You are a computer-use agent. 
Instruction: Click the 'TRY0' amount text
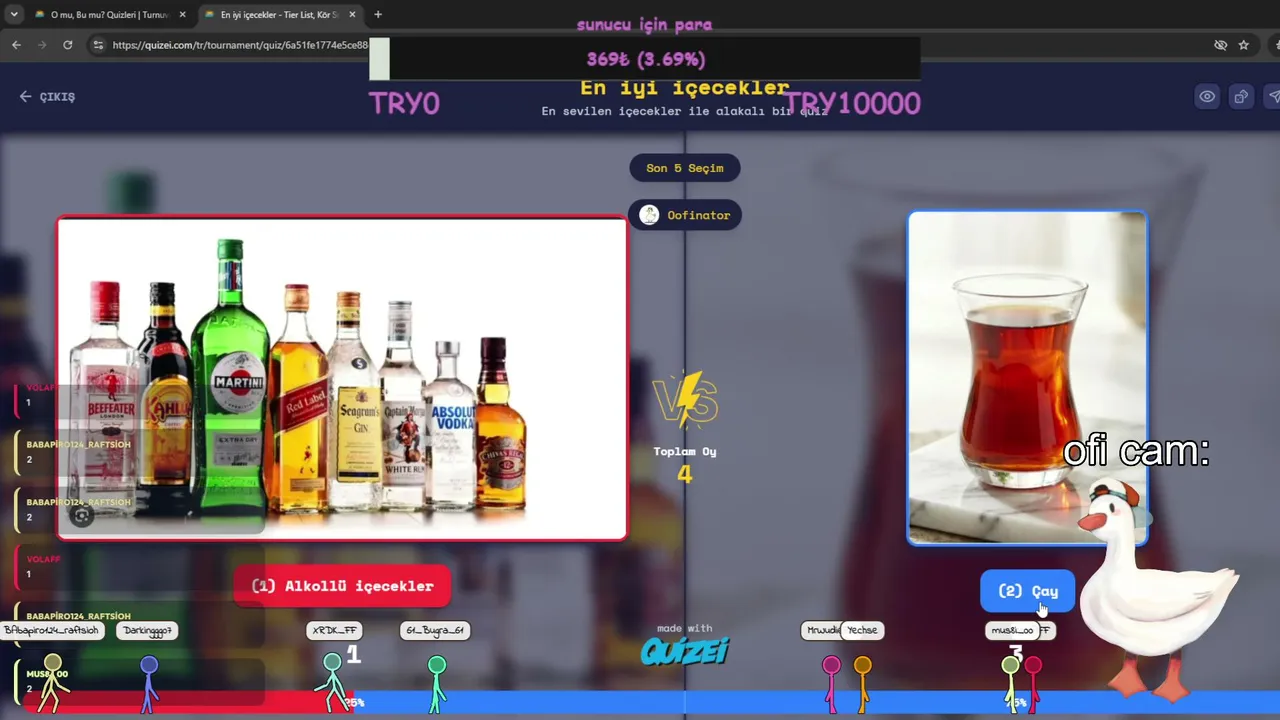coord(404,103)
